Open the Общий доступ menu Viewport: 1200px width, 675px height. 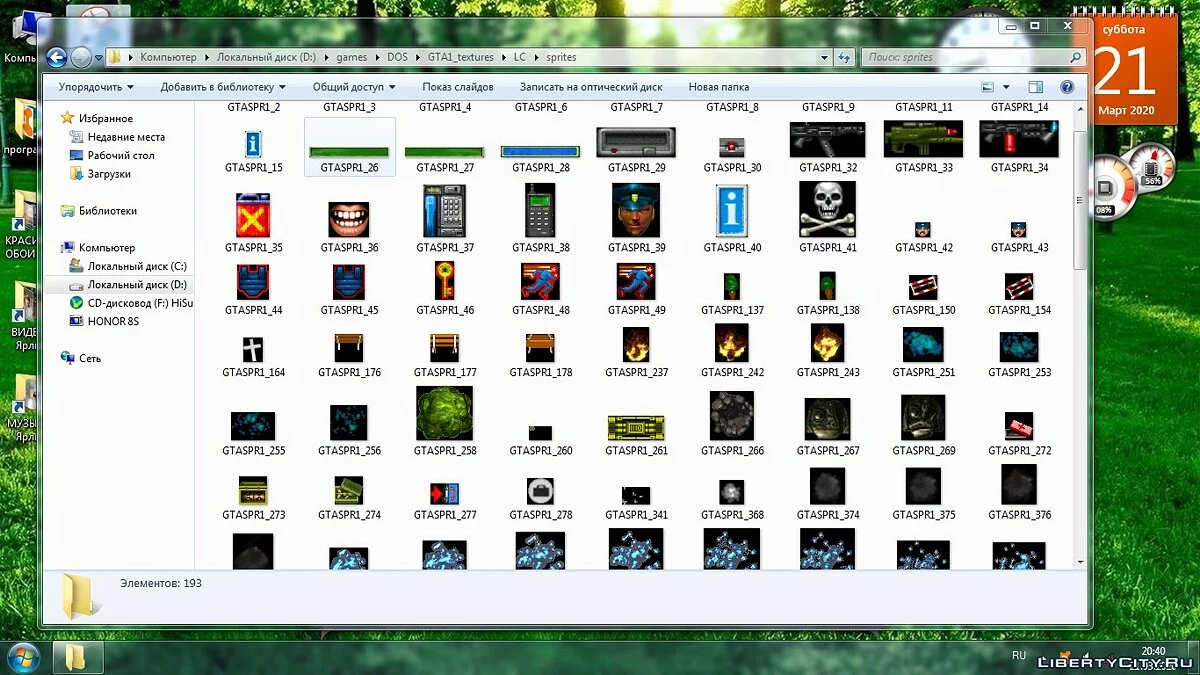tap(354, 87)
